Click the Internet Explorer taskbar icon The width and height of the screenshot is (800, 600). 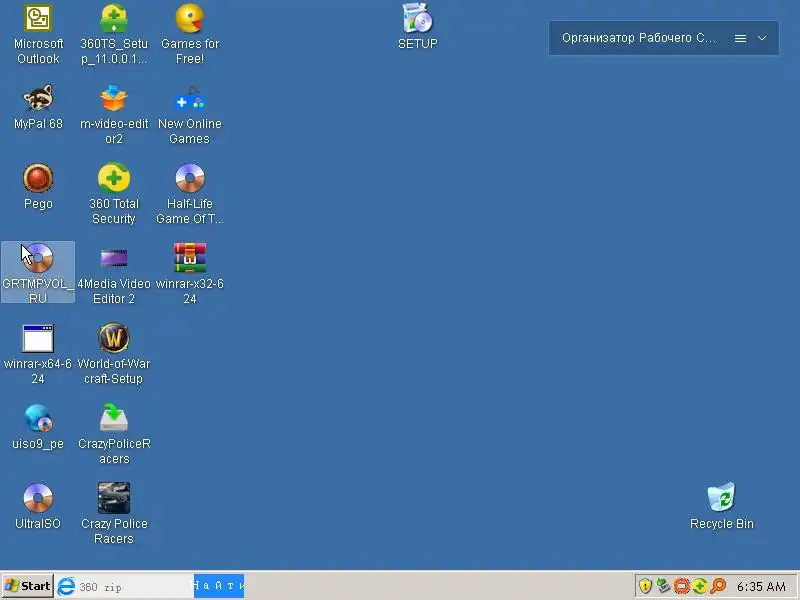66,587
